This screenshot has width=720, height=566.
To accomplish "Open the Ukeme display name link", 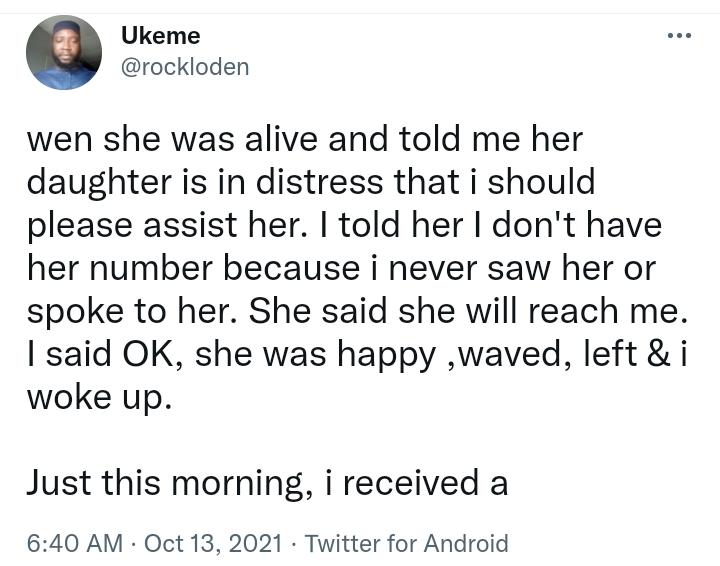I will tap(161, 36).
